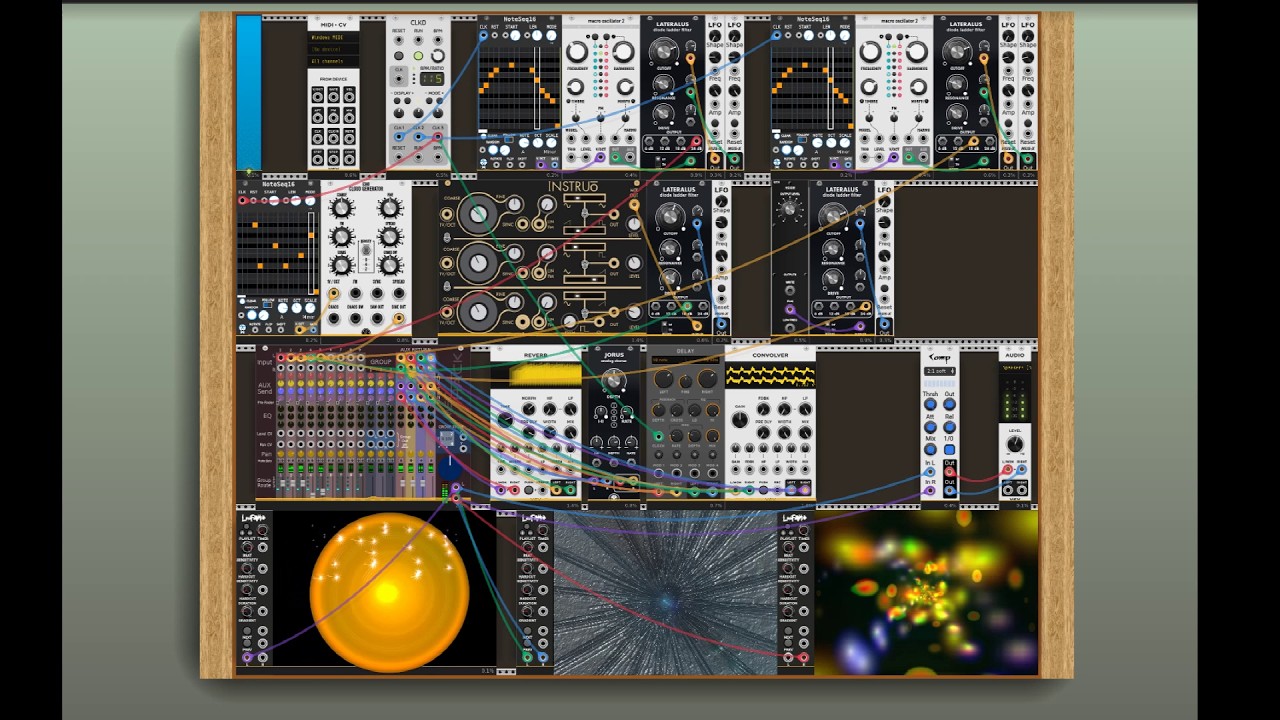This screenshot has width=1280, height=720.
Task: Click the first NoteSeq16 RST input jack
Action: coord(494,35)
